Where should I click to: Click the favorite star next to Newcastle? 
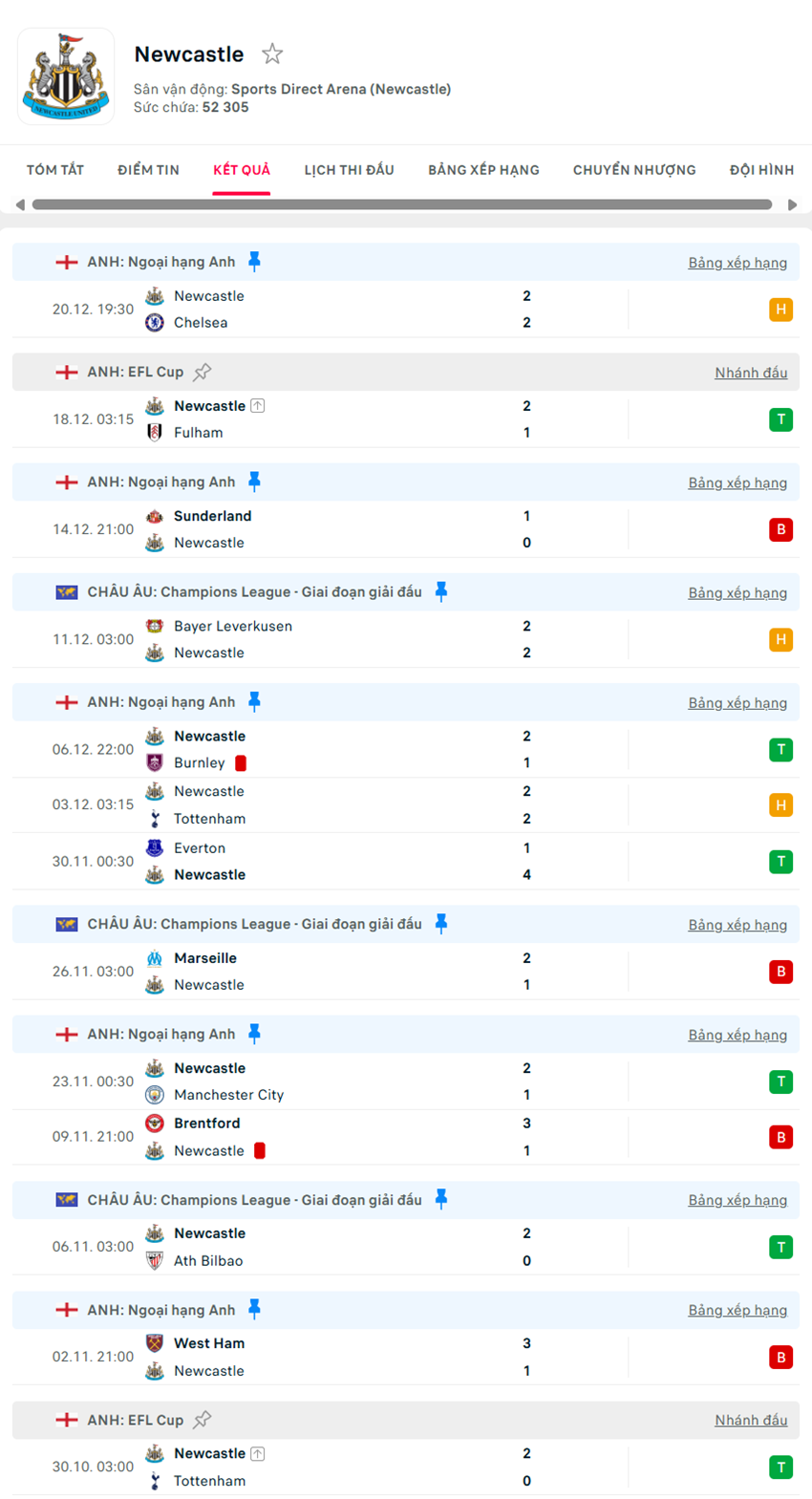pyautogui.click(x=272, y=54)
